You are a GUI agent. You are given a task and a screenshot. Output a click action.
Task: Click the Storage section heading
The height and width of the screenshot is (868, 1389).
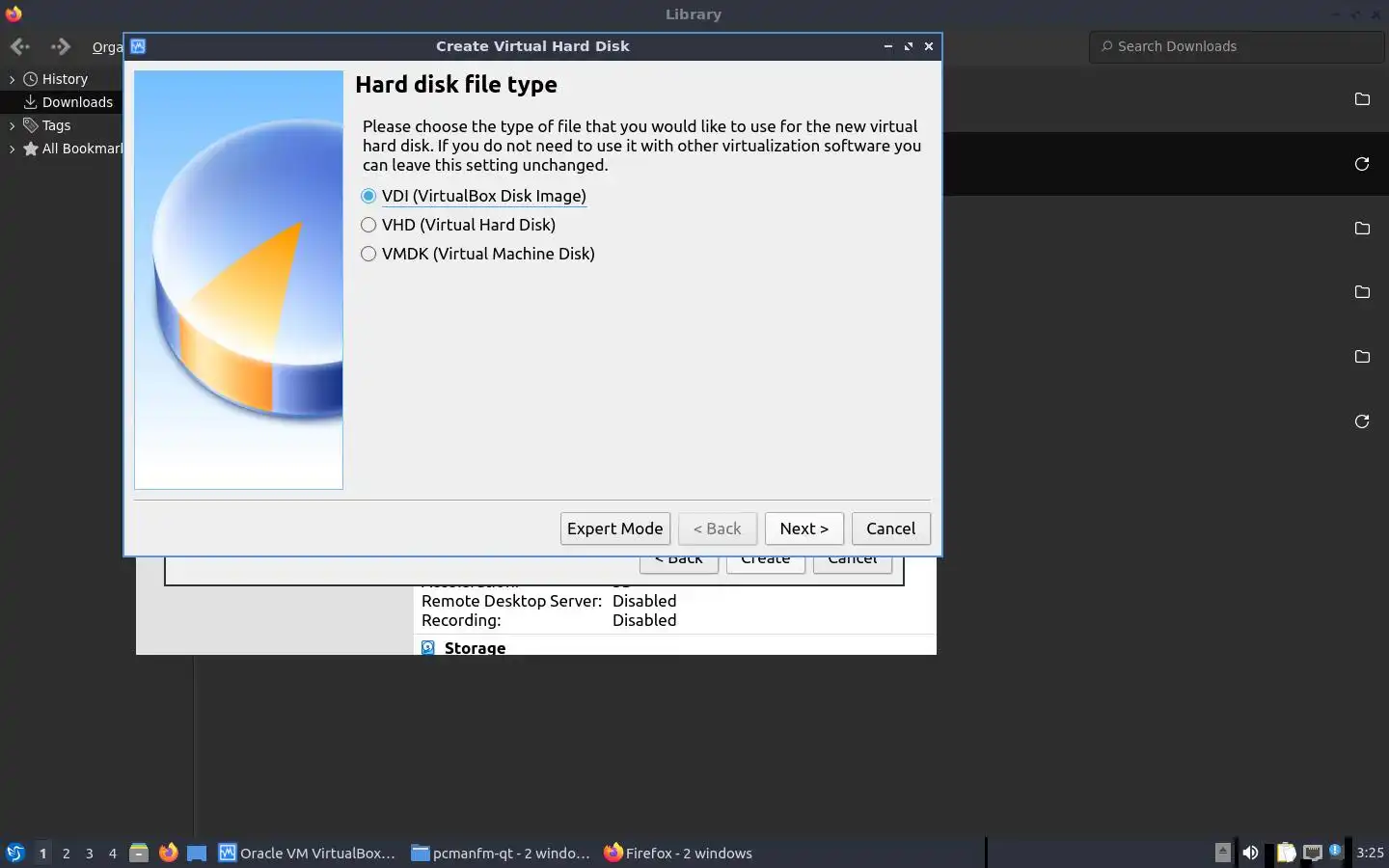tap(475, 648)
